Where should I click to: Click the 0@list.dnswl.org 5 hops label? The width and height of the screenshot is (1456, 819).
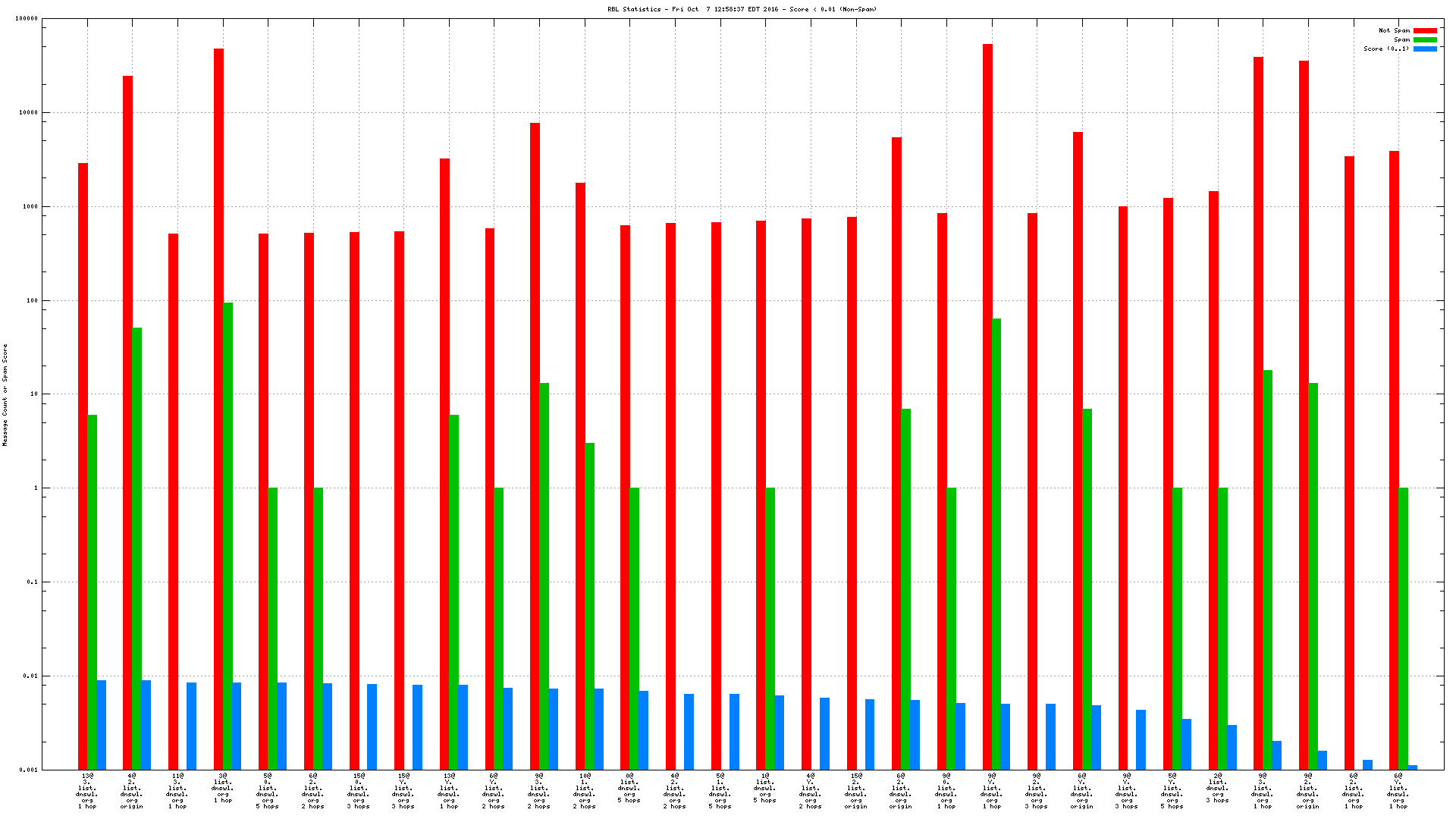click(x=629, y=788)
